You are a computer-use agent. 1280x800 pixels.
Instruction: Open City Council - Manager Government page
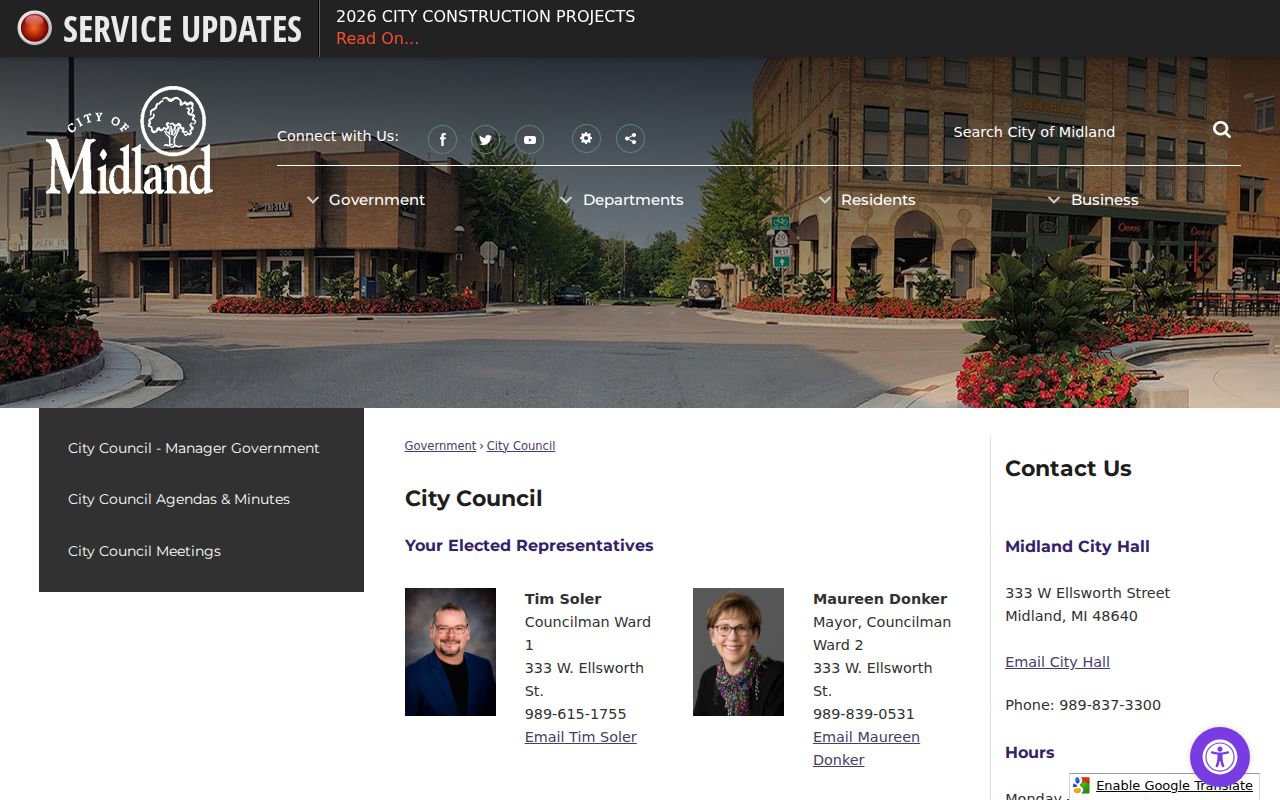[x=194, y=448]
